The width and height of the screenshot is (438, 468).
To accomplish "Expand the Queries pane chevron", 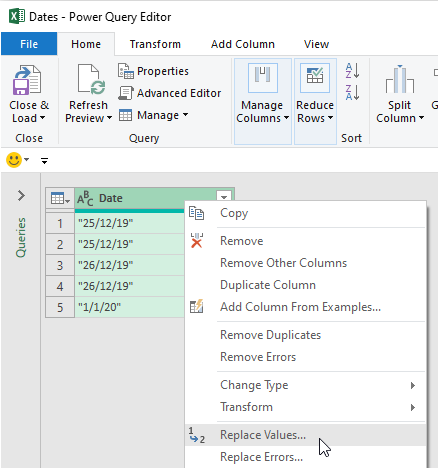I will point(21,196).
